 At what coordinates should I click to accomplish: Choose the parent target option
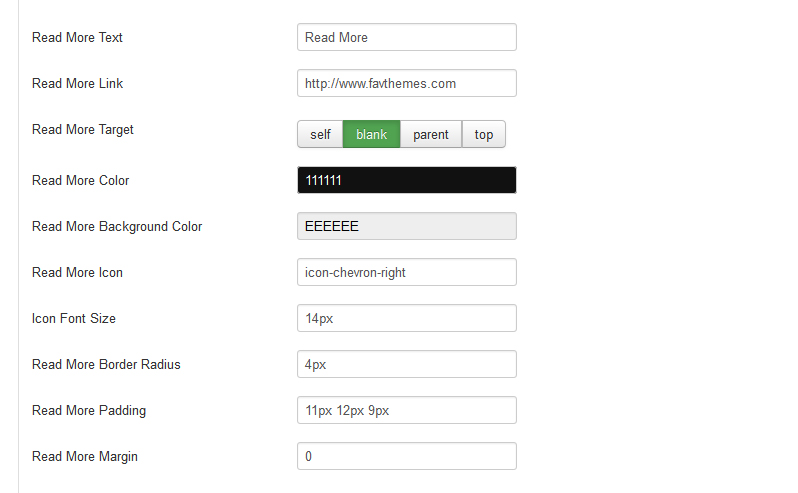pyautogui.click(x=431, y=134)
